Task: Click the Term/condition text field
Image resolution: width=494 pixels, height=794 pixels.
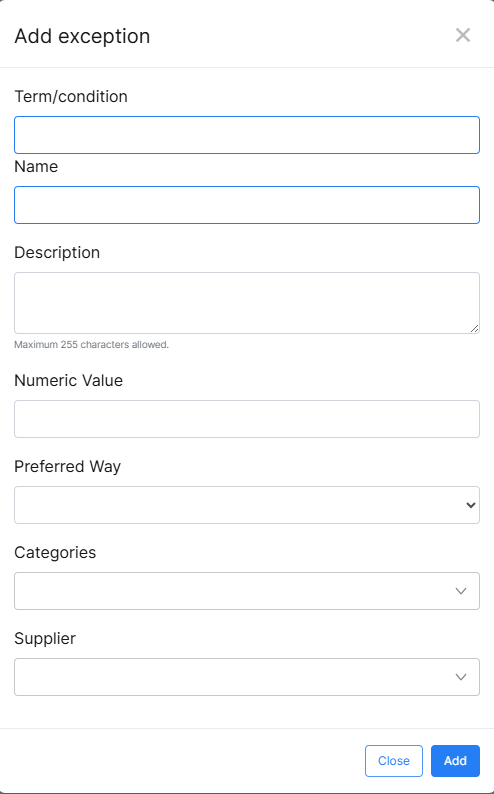Action: tap(247, 135)
